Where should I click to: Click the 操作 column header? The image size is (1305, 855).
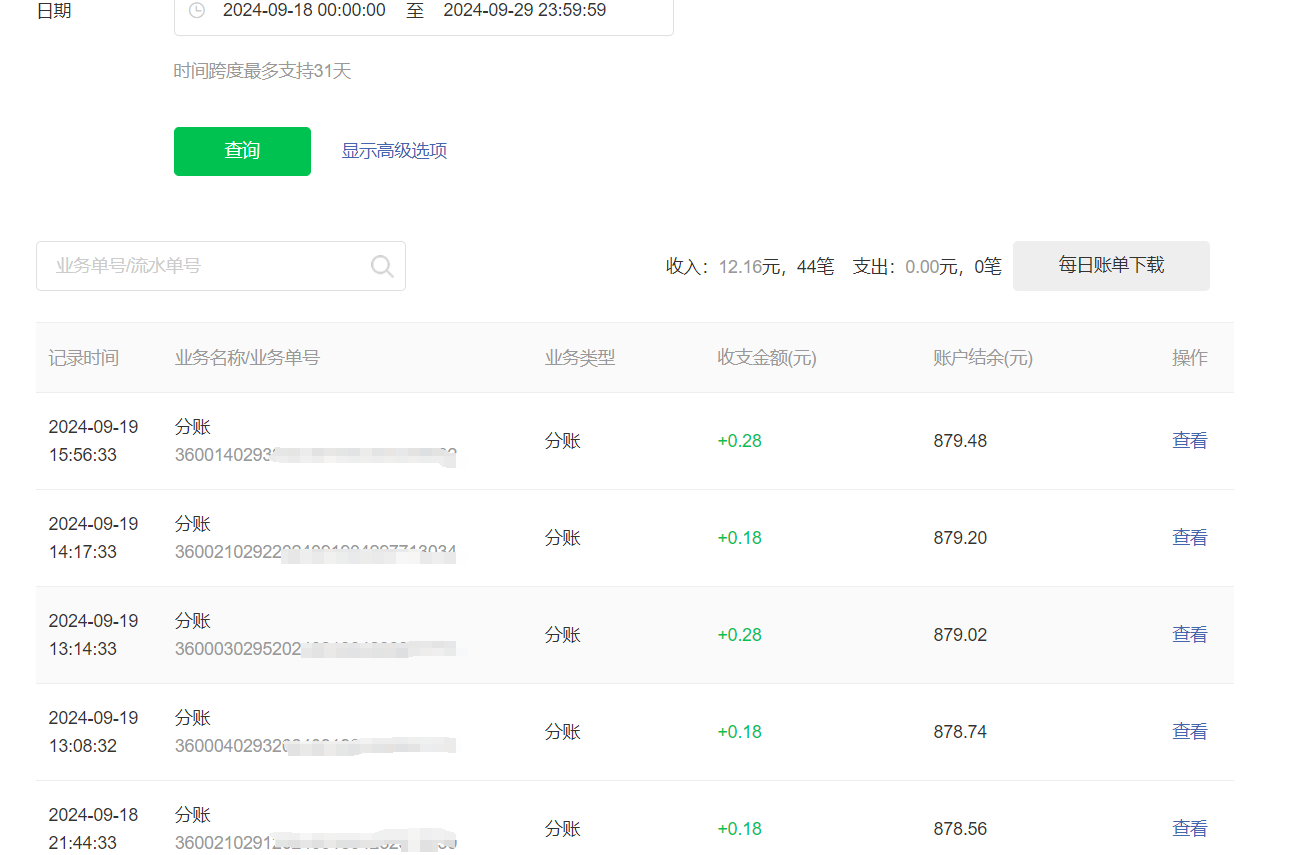(1190, 358)
